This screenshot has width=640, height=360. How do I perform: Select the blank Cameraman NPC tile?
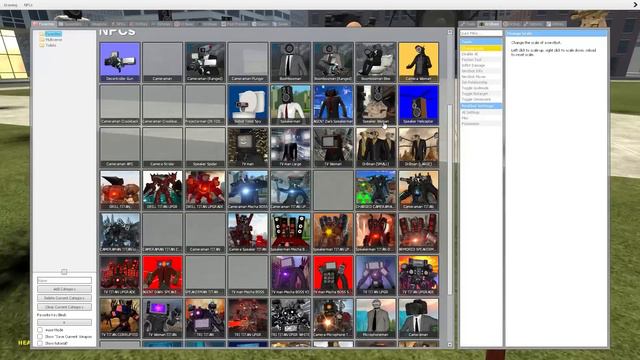click(x=162, y=62)
